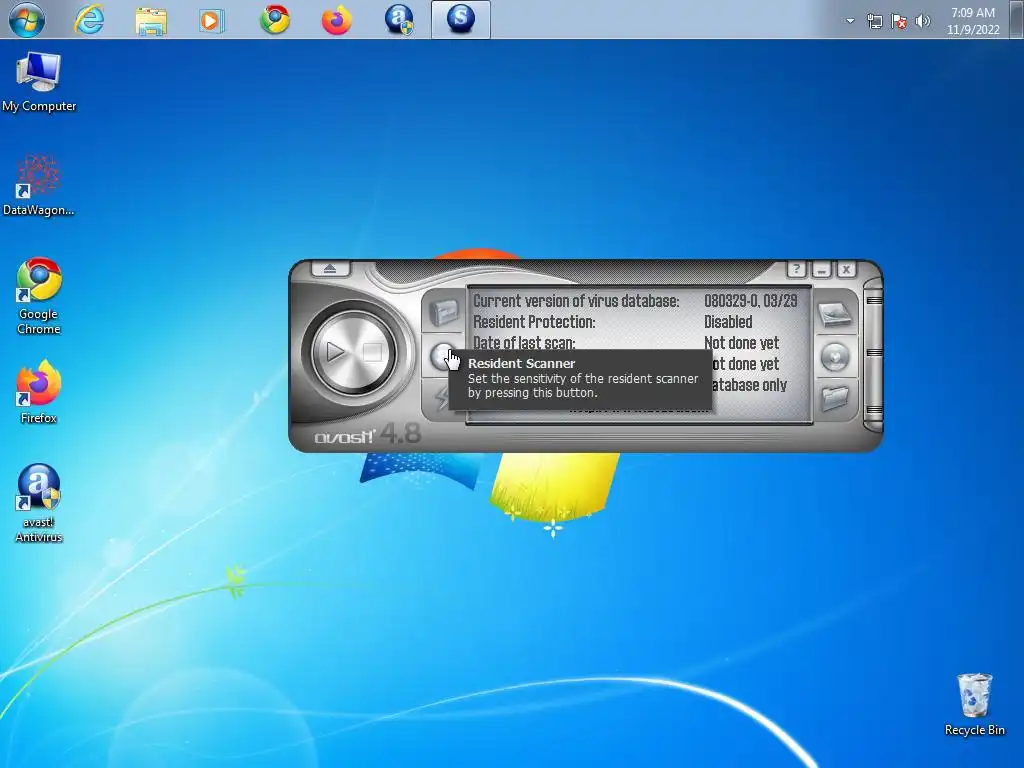This screenshot has height=768, width=1024.
Task: Open the Windows Start menu orb
Action: (27, 20)
